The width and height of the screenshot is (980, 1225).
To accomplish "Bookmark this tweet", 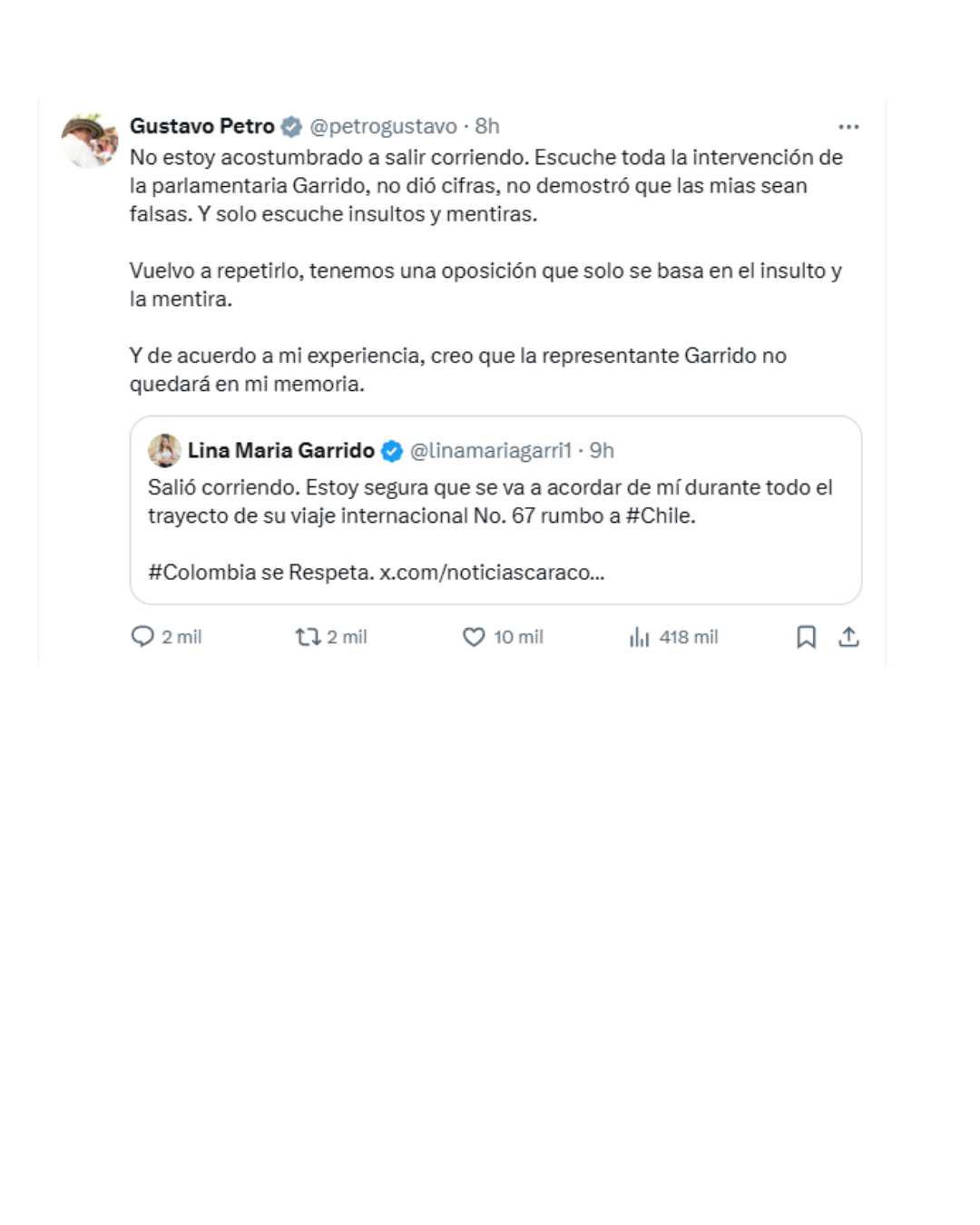I will click(x=806, y=637).
